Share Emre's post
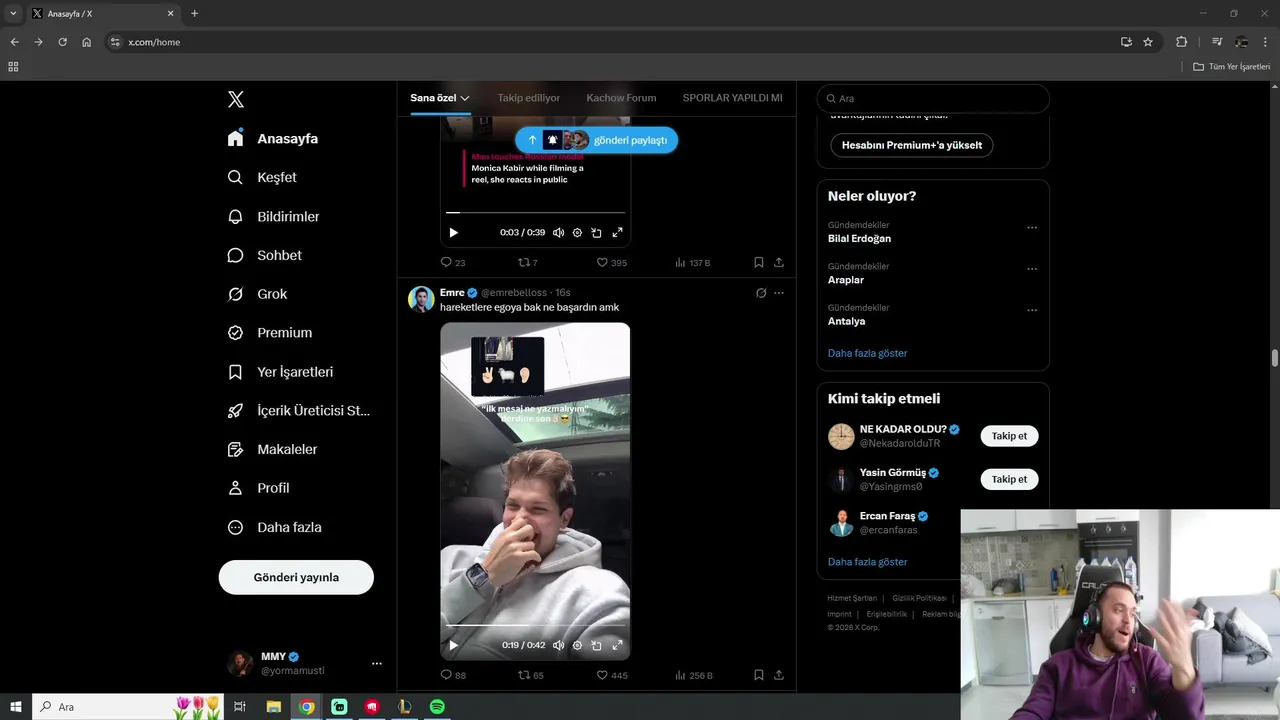The height and width of the screenshot is (720, 1280). coord(779,675)
